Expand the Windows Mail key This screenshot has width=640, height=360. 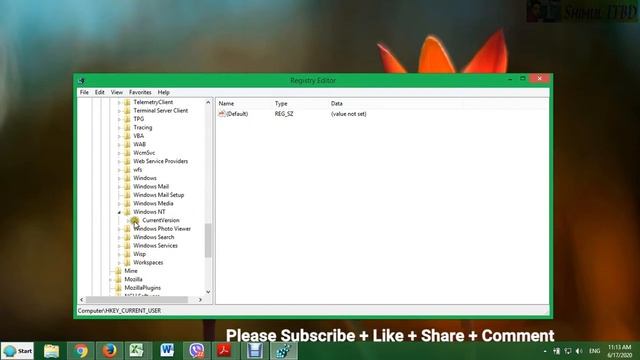[119, 187]
